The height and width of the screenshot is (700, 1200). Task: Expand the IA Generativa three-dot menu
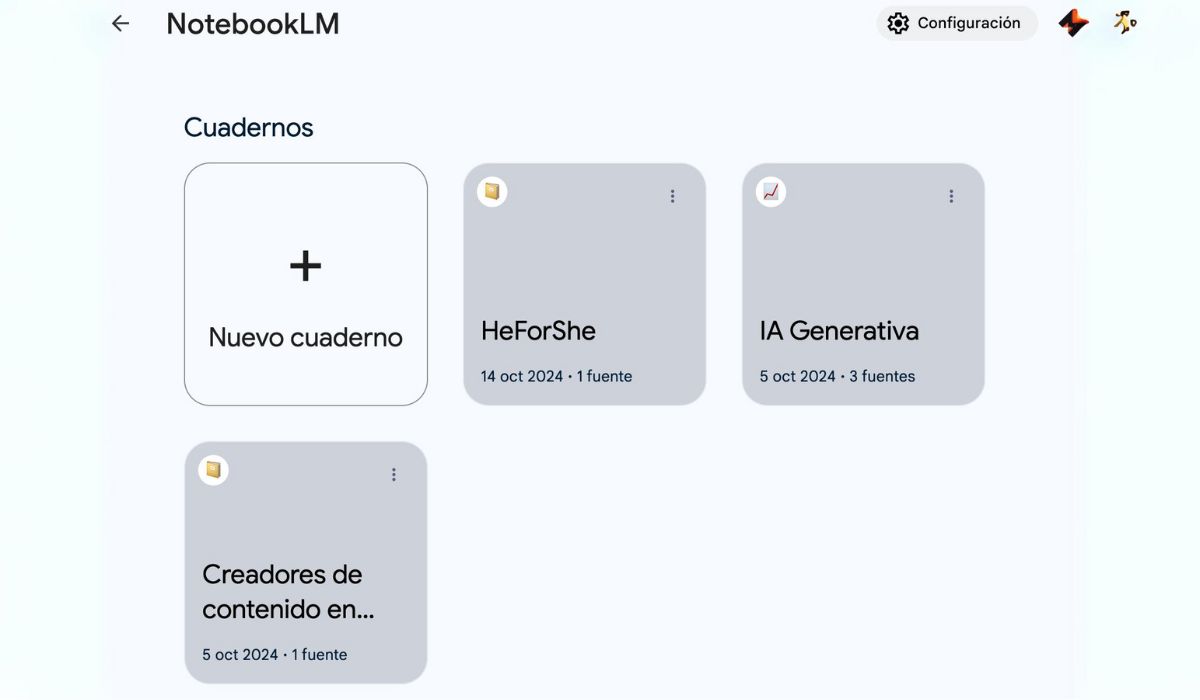point(951,196)
